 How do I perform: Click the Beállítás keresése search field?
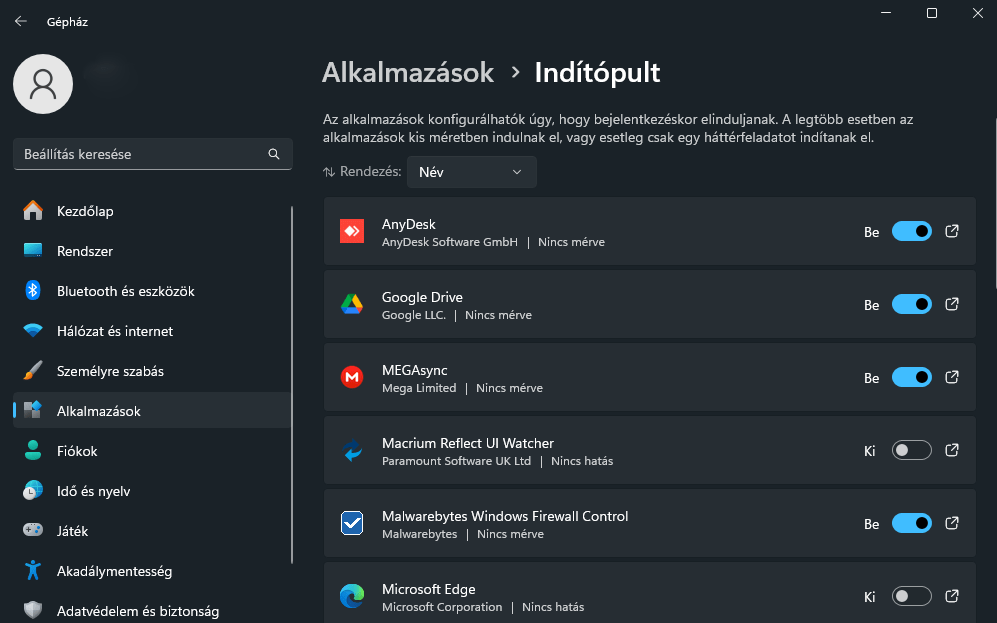pyautogui.click(x=153, y=154)
